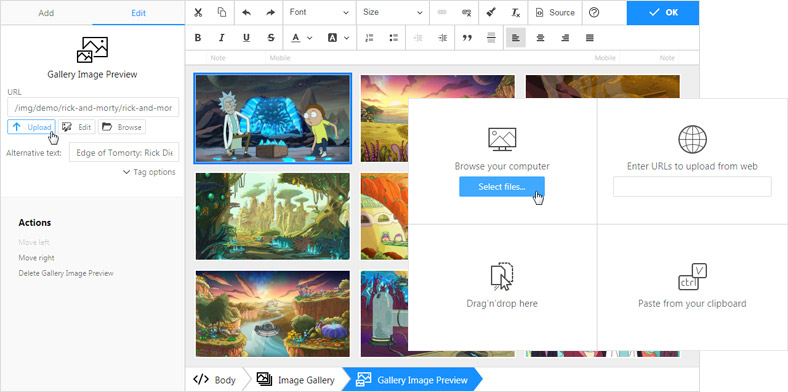Toggle bold formatting
This screenshot has width=788, height=392.
point(198,38)
